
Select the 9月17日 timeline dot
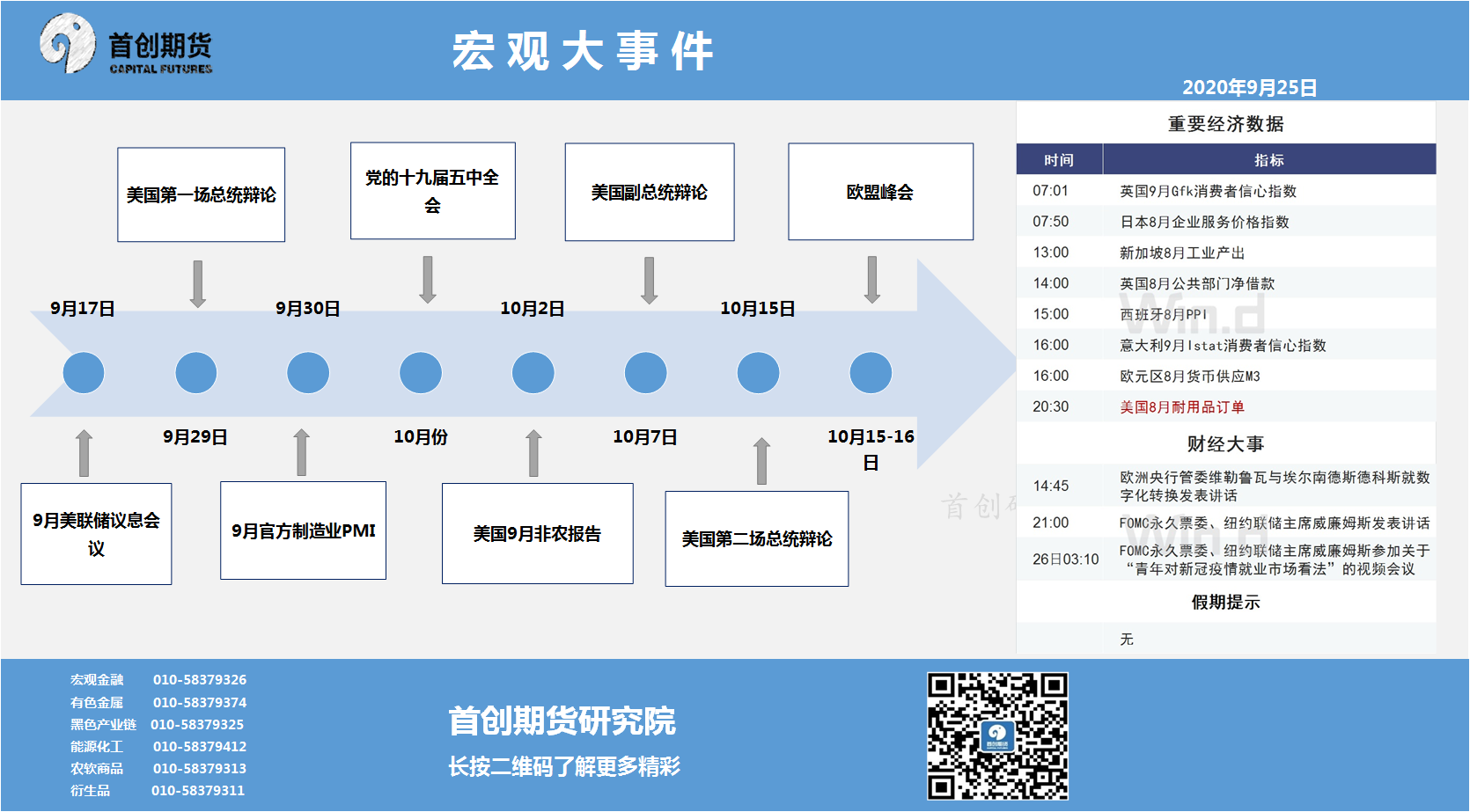pyautogui.click(x=84, y=373)
